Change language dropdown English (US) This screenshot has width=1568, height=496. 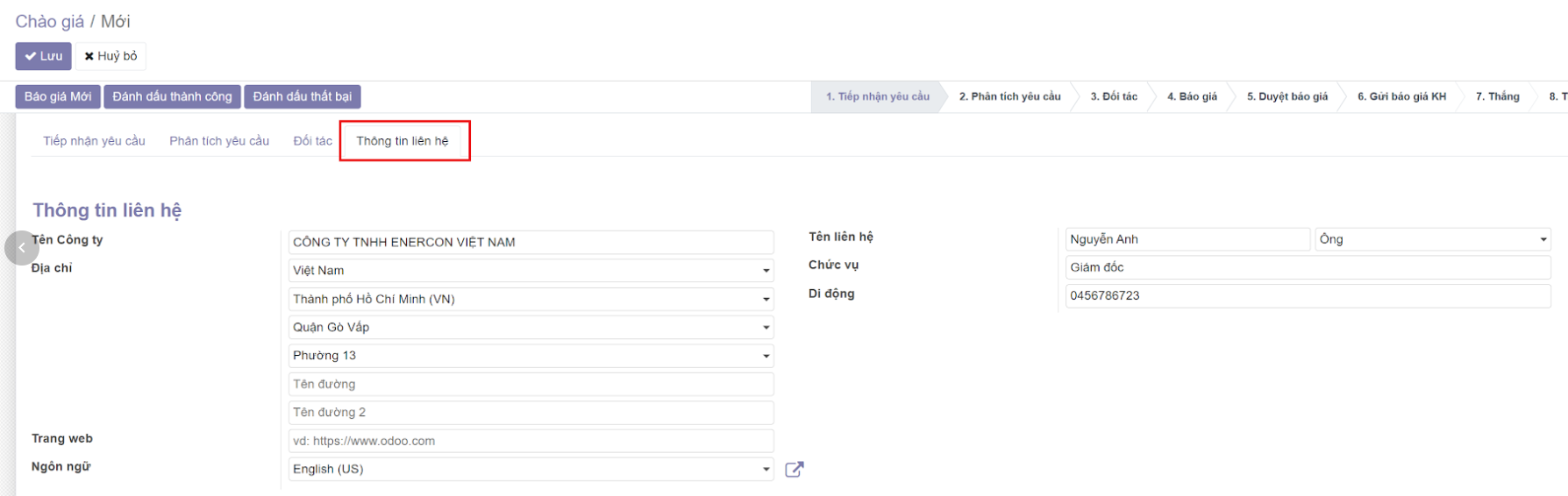tap(531, 470)
